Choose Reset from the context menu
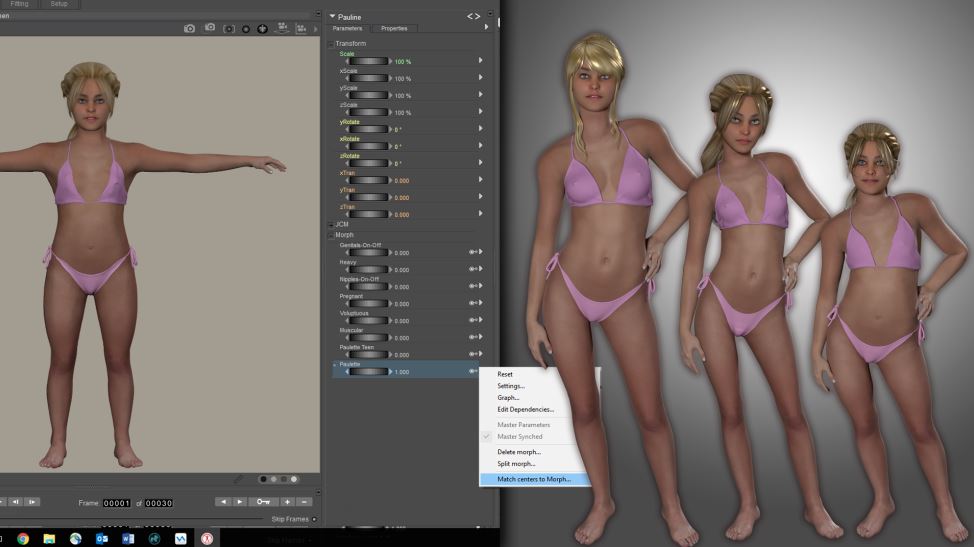 505,374
